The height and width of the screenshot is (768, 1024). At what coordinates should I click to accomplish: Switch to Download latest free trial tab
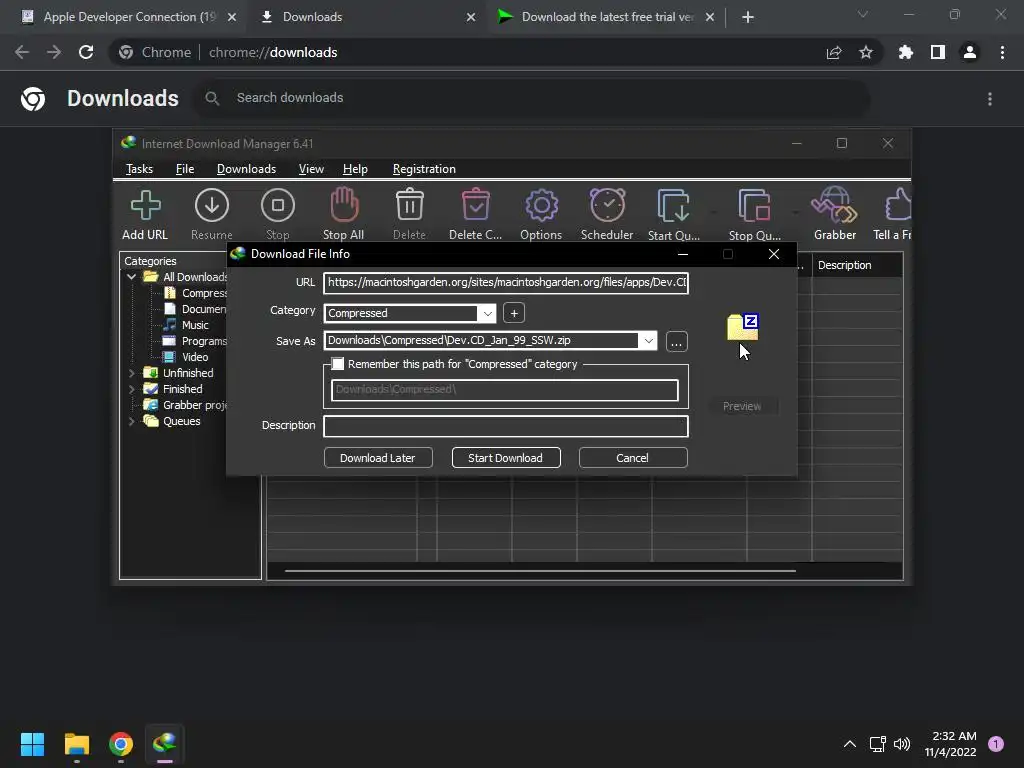(x=607, y=17)
